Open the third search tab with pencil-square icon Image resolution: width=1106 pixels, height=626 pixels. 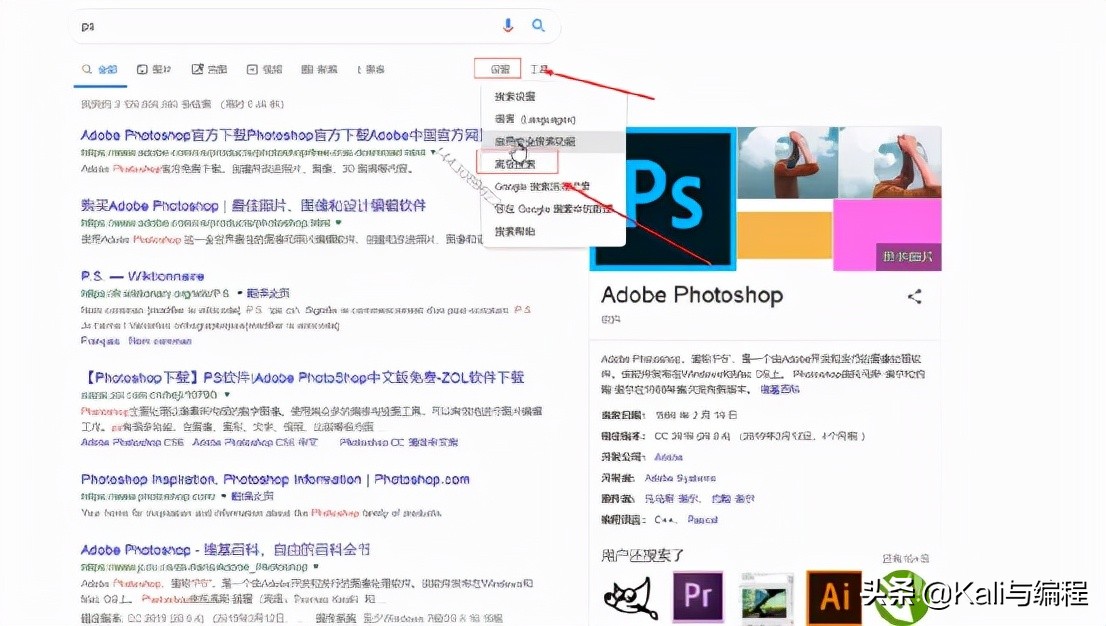click(x=209, y=69)
